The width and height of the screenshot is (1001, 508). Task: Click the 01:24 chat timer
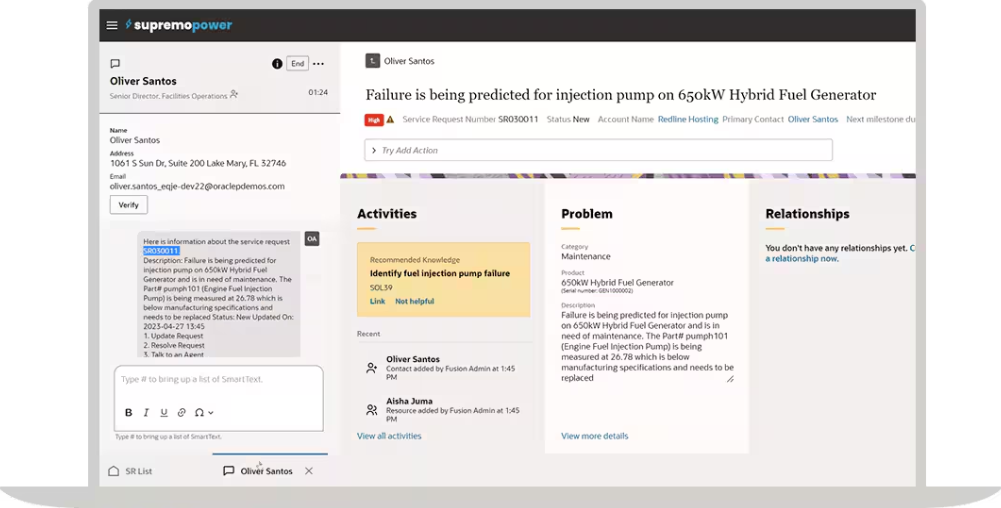coord(318,93)
